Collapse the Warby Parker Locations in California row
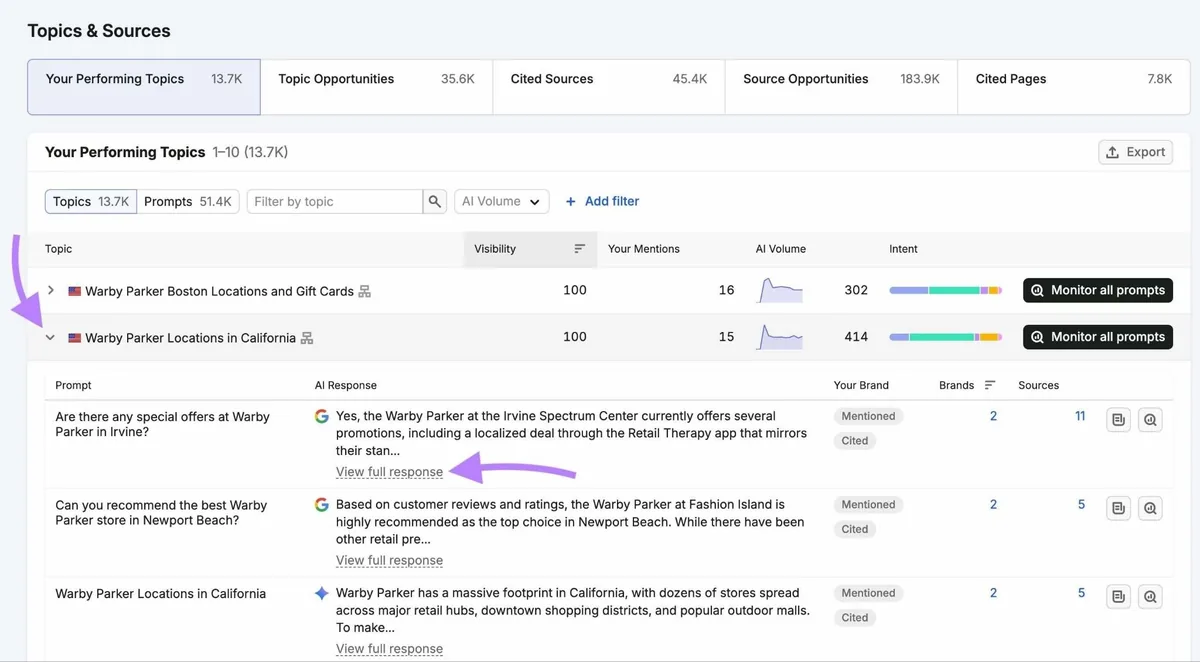The image size is (1200, 662). [51, 337]
